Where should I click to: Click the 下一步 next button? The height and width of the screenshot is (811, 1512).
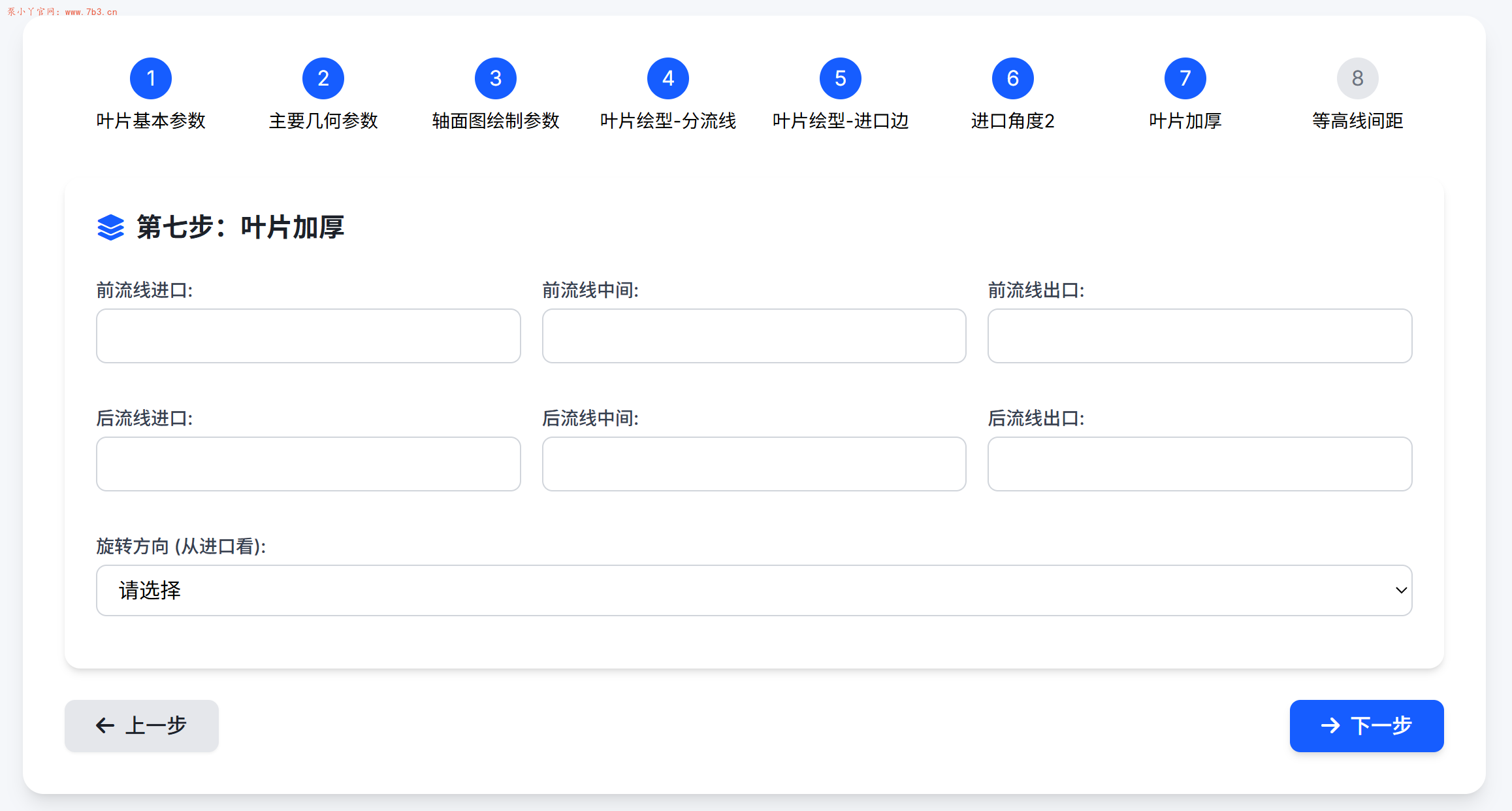[1367, 725]
